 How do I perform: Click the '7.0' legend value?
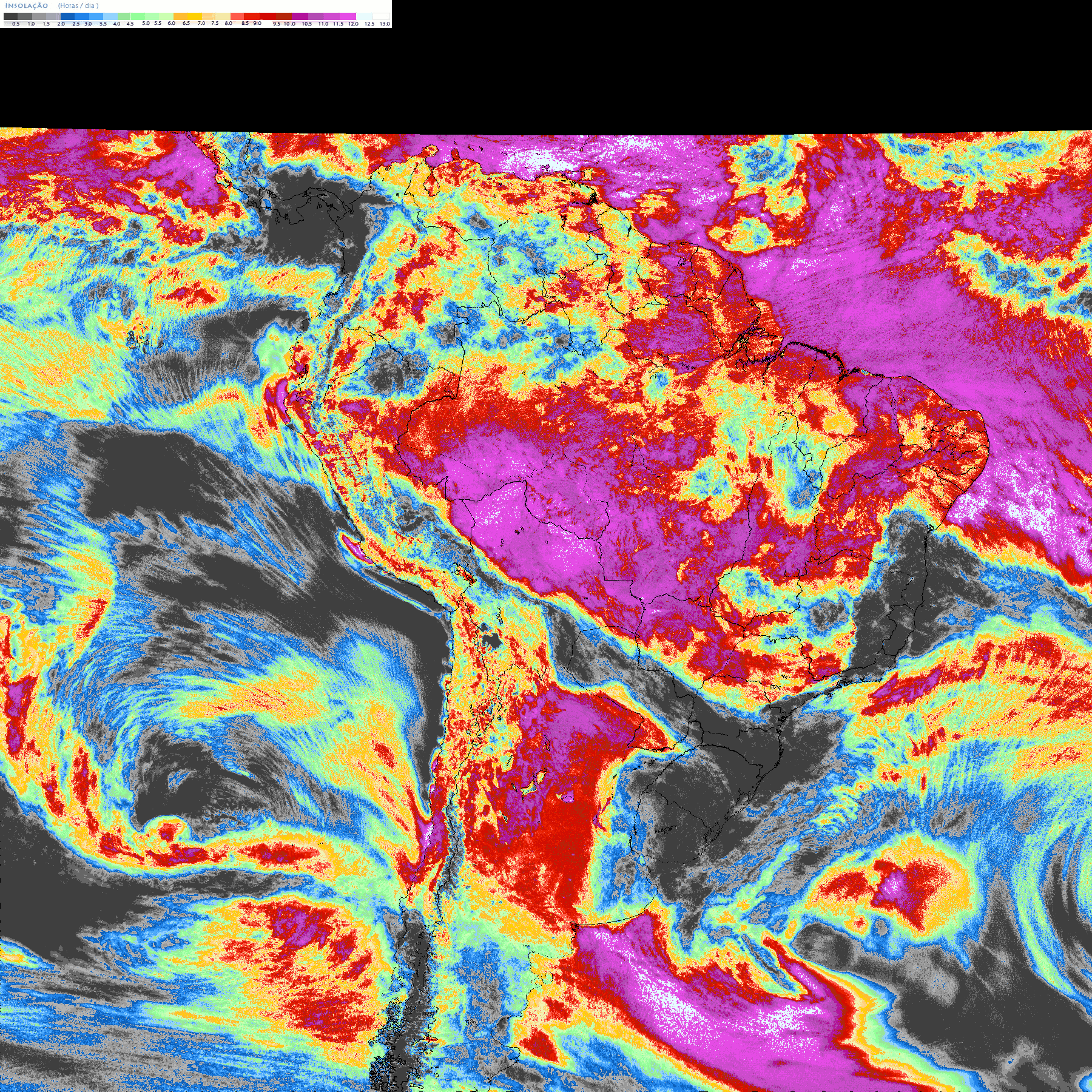pos(201,23)
